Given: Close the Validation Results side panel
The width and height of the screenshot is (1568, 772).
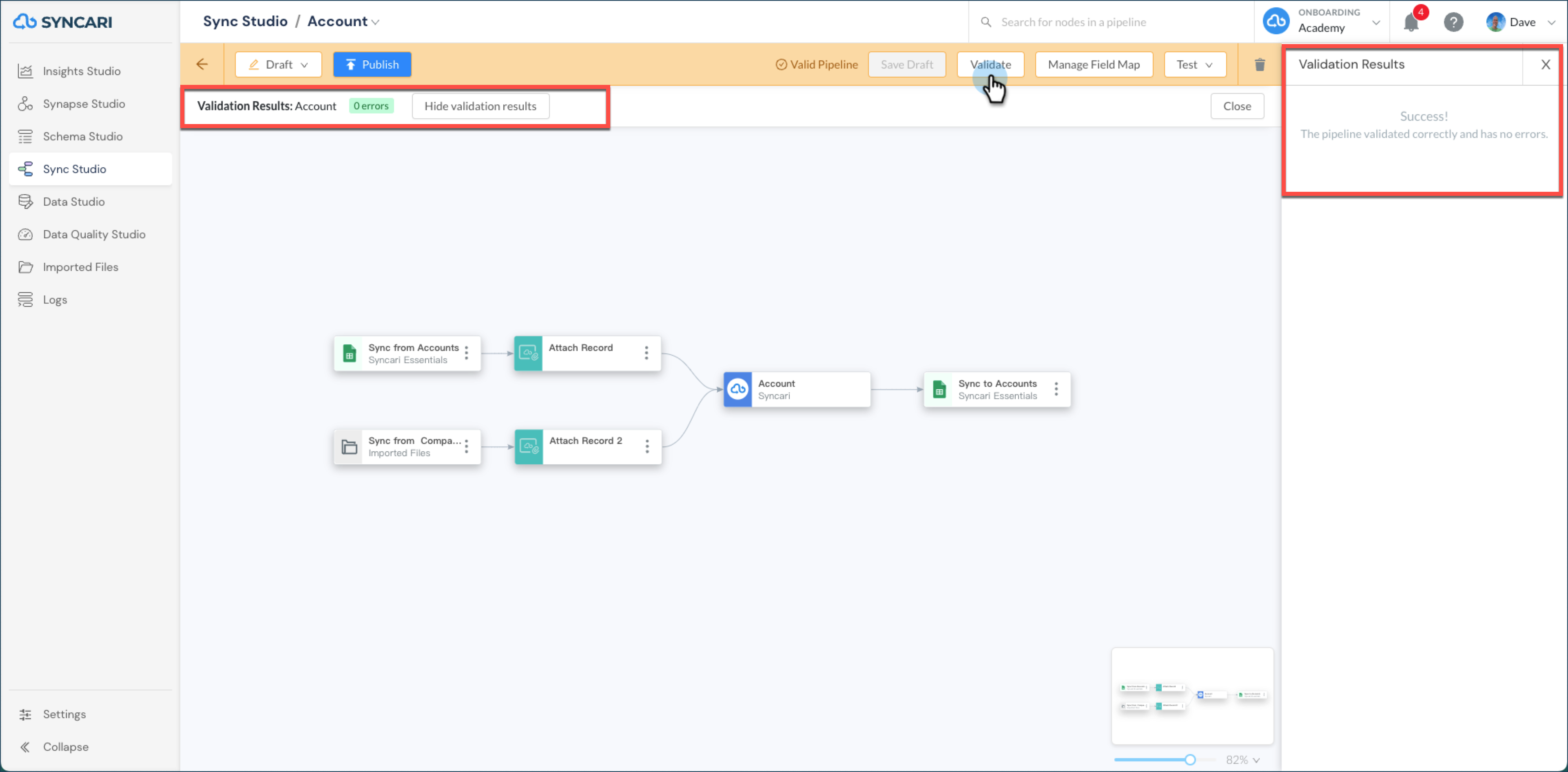Looking at the screenshot, I should [1545, 64].
